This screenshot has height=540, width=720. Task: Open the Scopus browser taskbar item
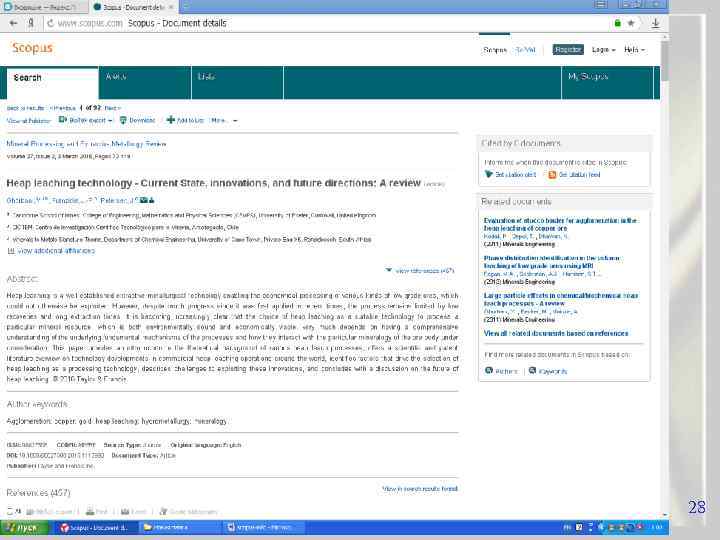94,528
